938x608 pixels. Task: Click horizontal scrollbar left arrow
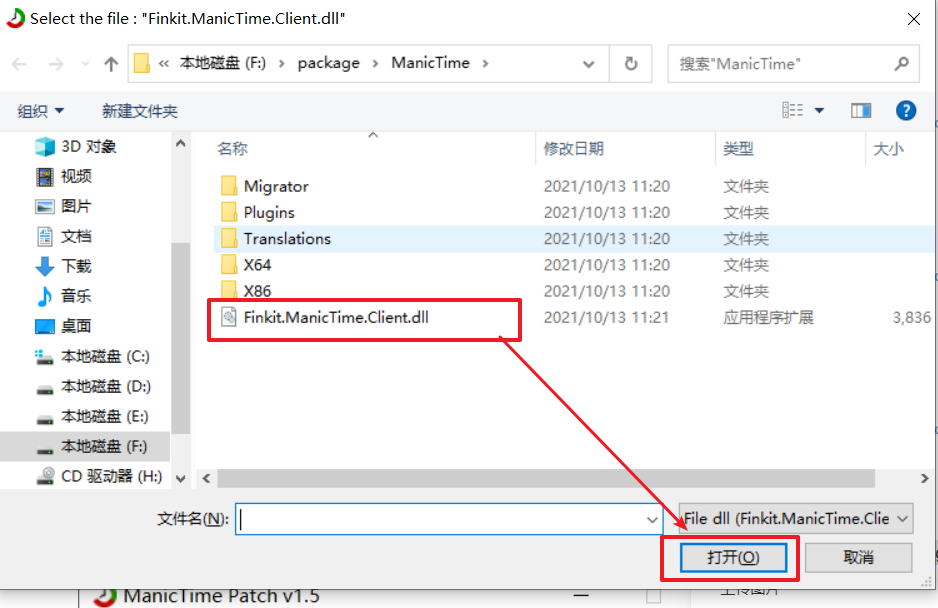pyautogui.click(x=206, y=478)
